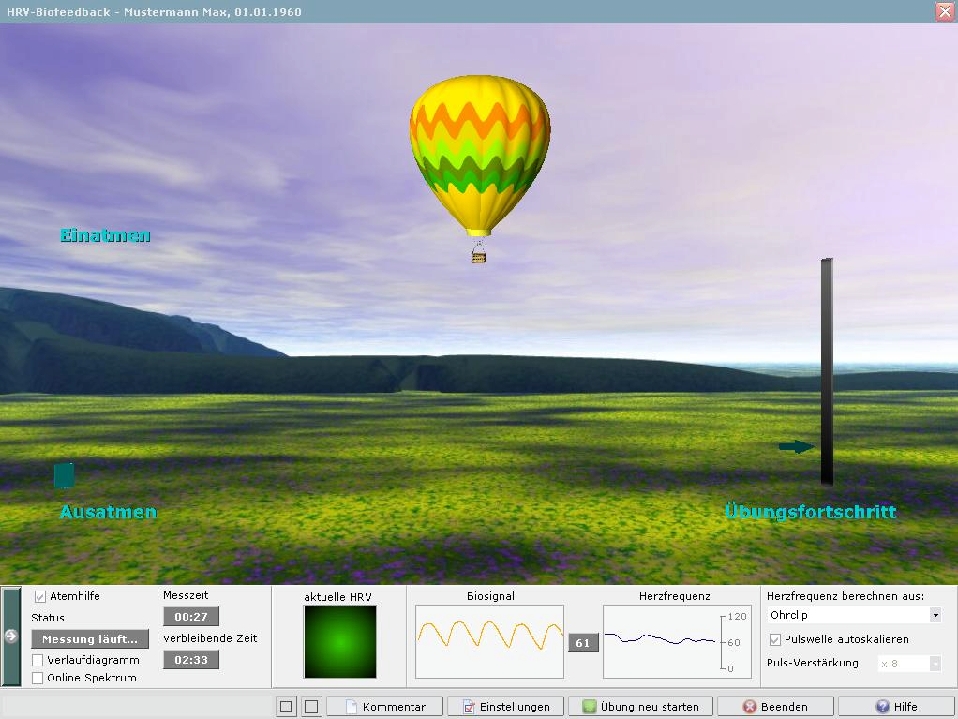Screen dimensions: 958x719
Task: Toggle the Atemhilfe checkbox
Action: pyautogui.click(x=40, y=596)
